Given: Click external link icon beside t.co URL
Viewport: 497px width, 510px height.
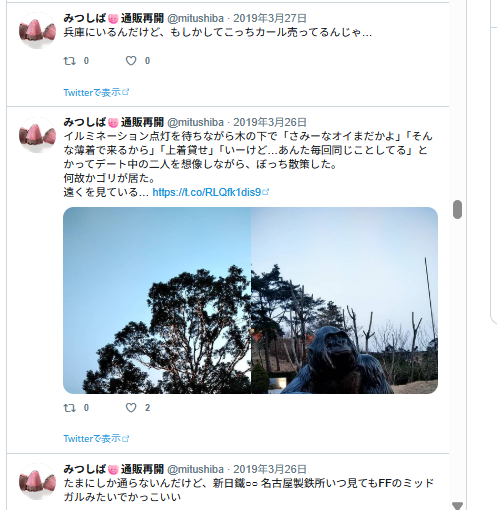Looking at the screenshot, I should click(x=266, y=192).
